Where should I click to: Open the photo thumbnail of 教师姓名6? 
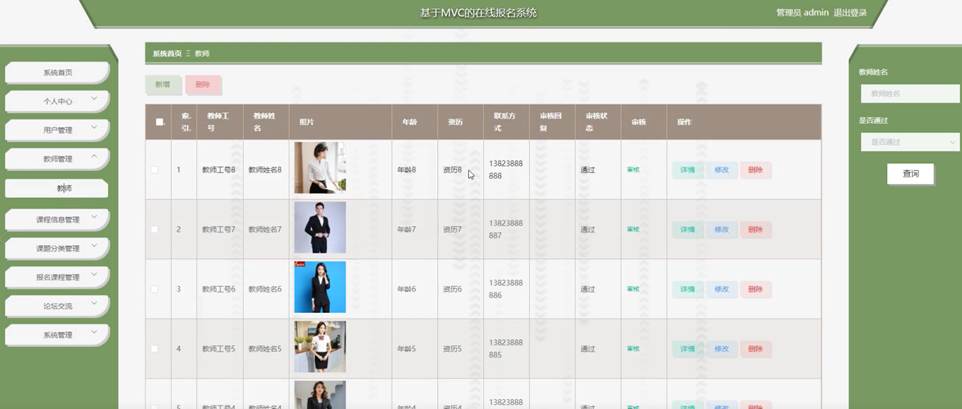pyautogui.click(x=320, y=287)
